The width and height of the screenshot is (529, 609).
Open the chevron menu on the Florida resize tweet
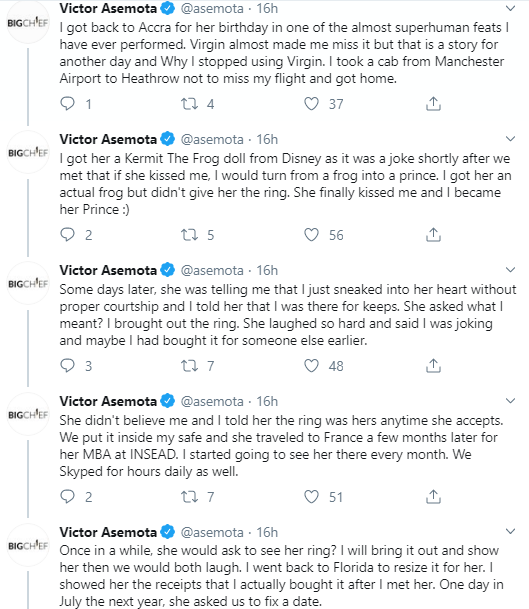pos(510,531)
